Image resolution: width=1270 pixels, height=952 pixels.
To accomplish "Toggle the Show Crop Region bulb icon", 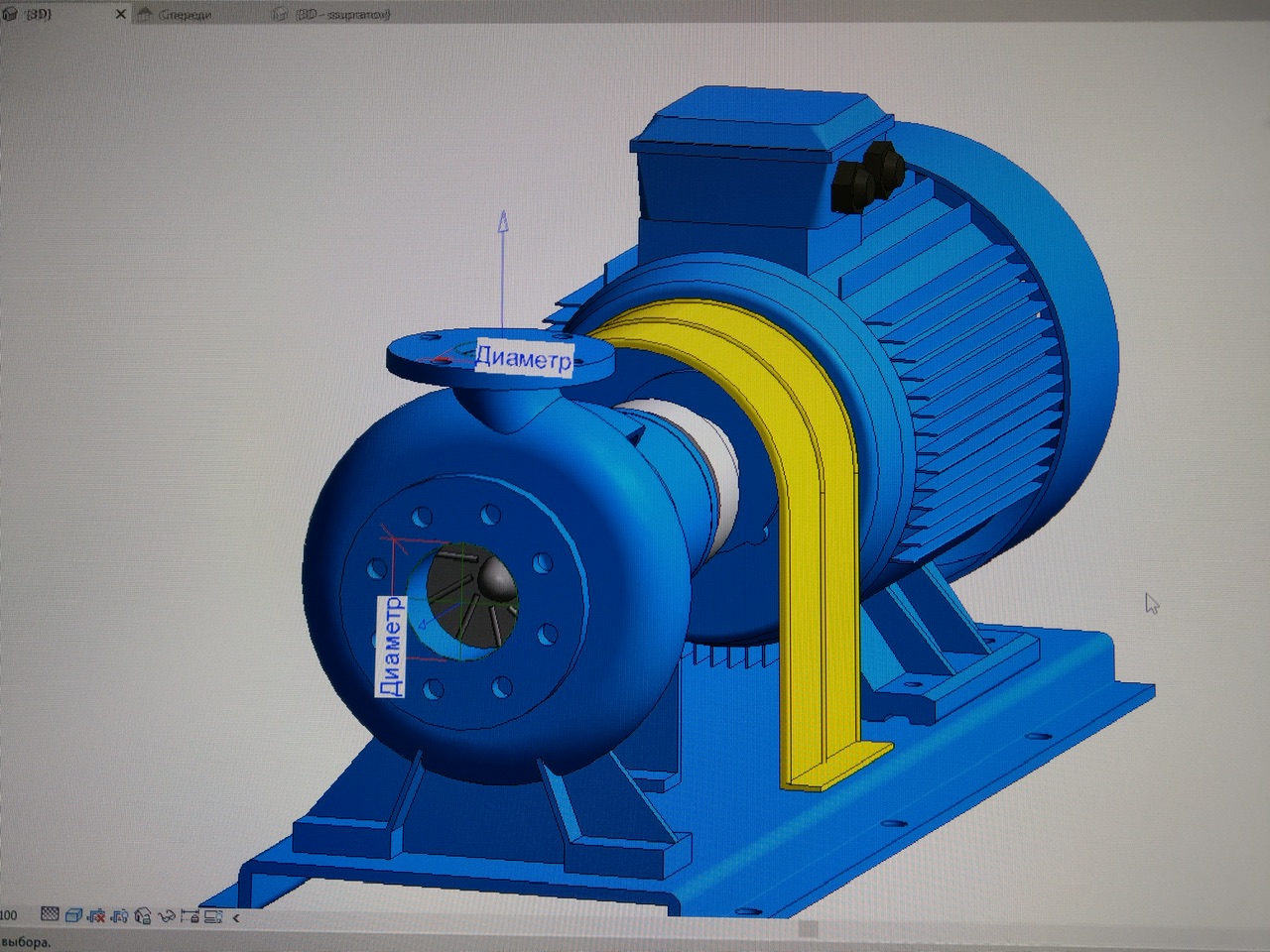I will tap(119, 916).
